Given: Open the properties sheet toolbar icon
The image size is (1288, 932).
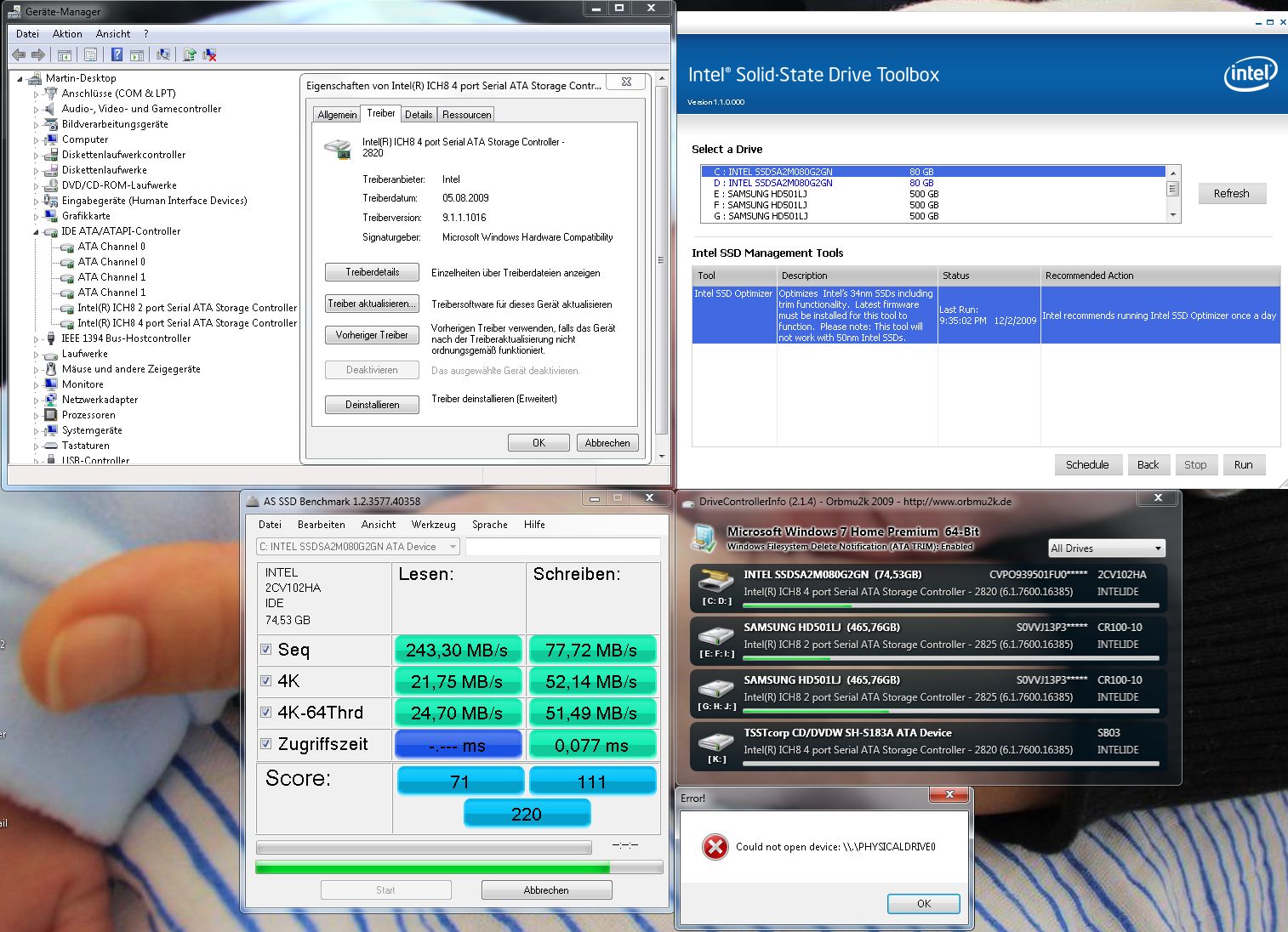Looking at the screenshot, I should tap(90, 54).
